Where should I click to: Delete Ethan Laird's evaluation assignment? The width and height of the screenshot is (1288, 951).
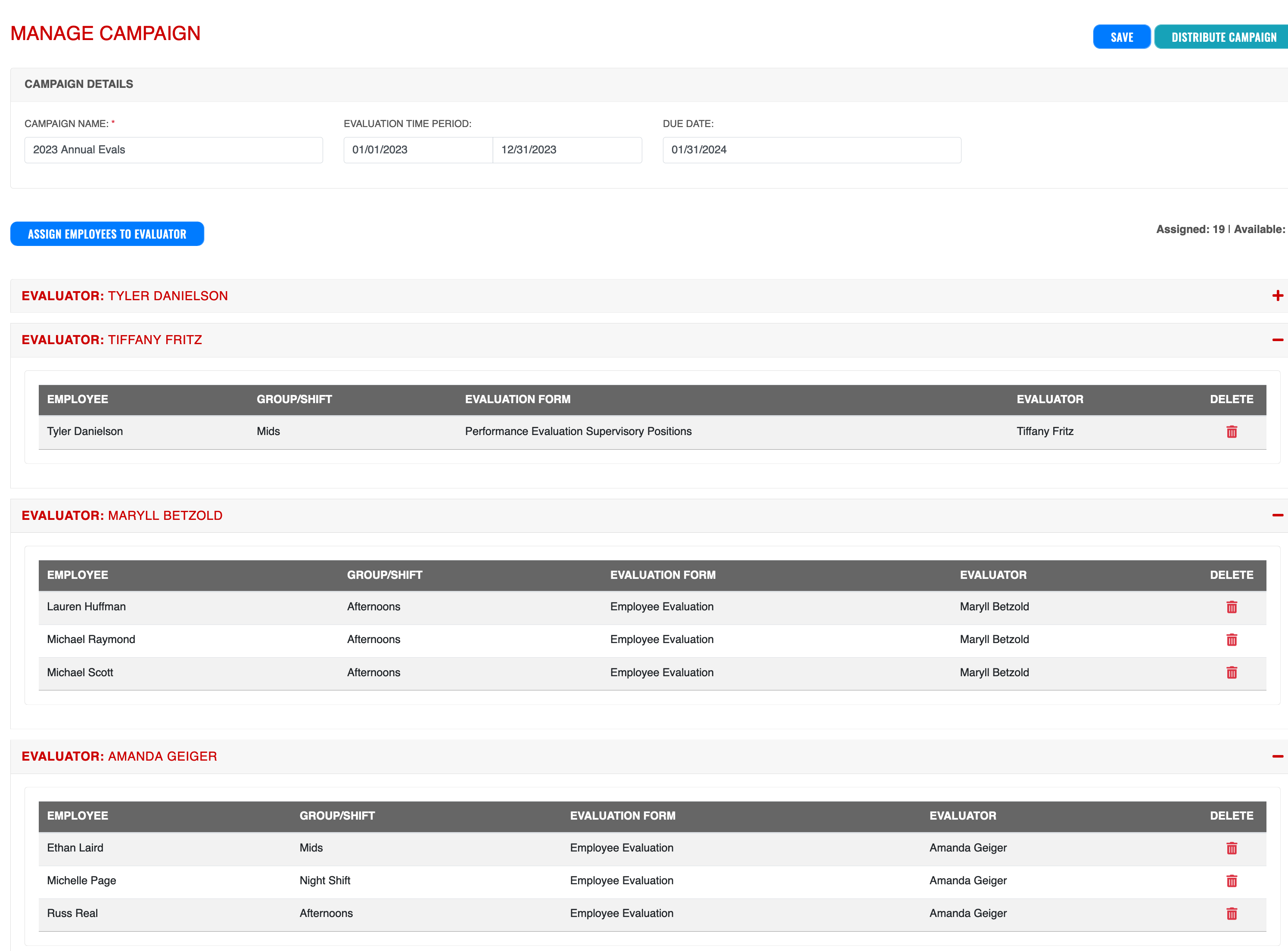pyautogui.click(x=1232, y=848)
